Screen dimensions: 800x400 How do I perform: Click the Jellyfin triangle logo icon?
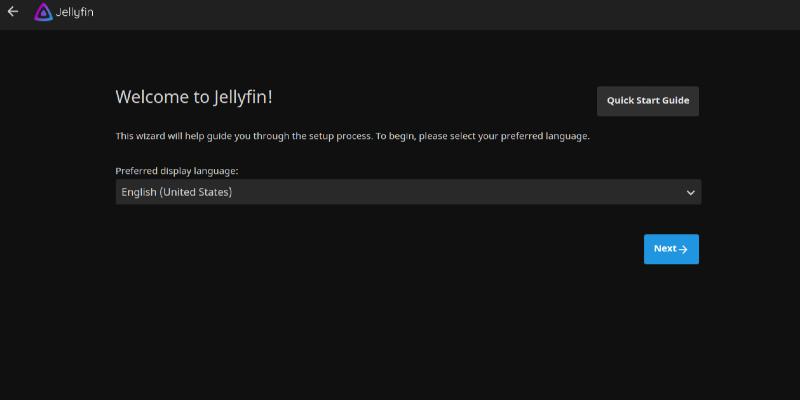tap(43, 13)
